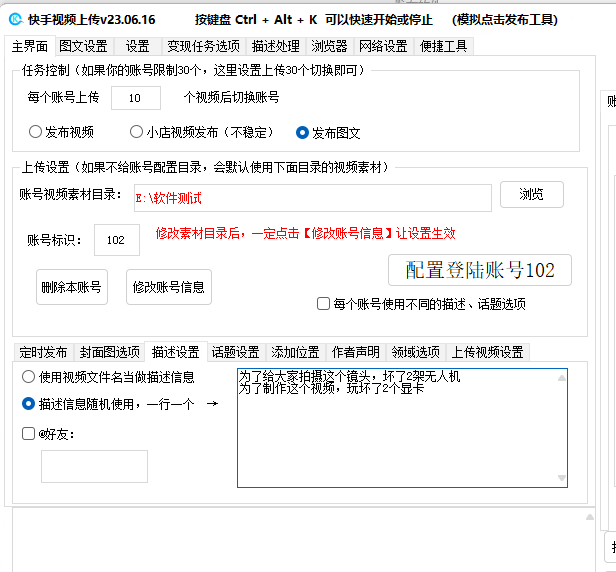Click the 修改账号信息 button
This screenshot has height=572, width=616.
click(x=169, y=287)
